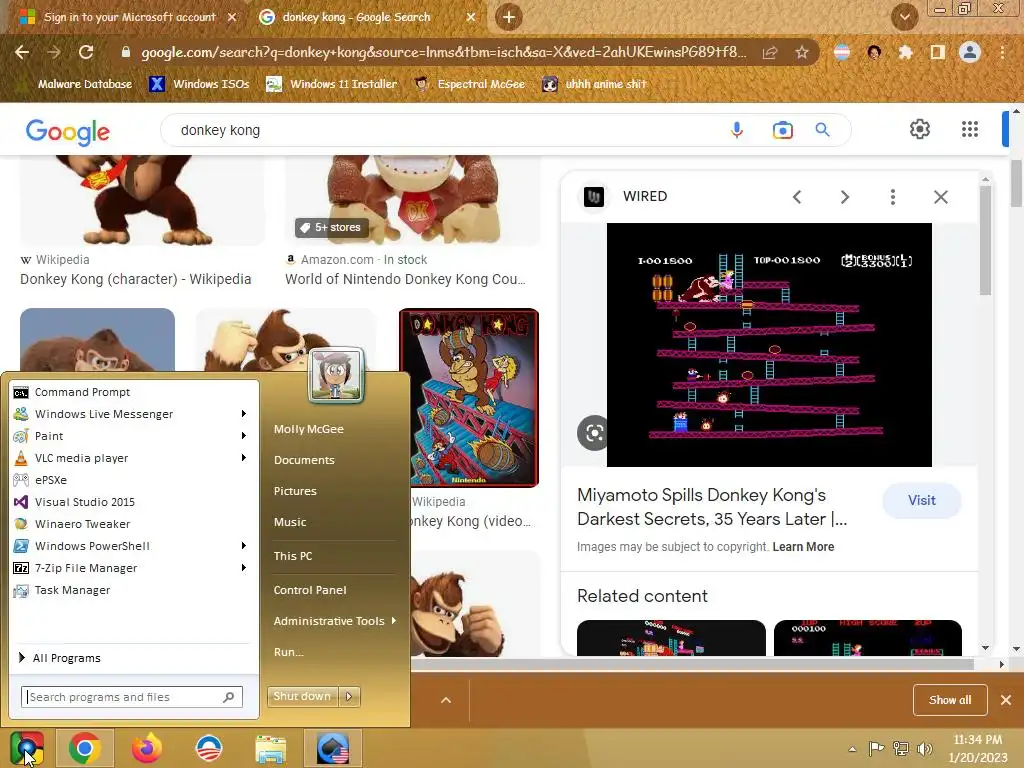
Task: Click the Visit button for WIRED article
Action: pyautogui.click(x=921, y=500)
